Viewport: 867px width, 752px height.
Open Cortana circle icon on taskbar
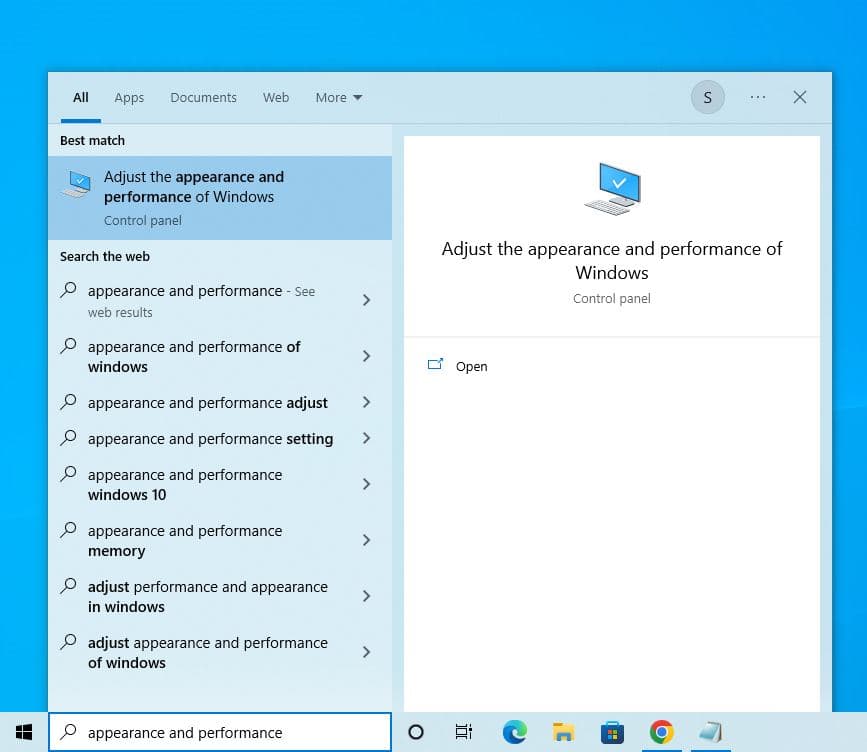pyautogui.click(x=416, y=732)
